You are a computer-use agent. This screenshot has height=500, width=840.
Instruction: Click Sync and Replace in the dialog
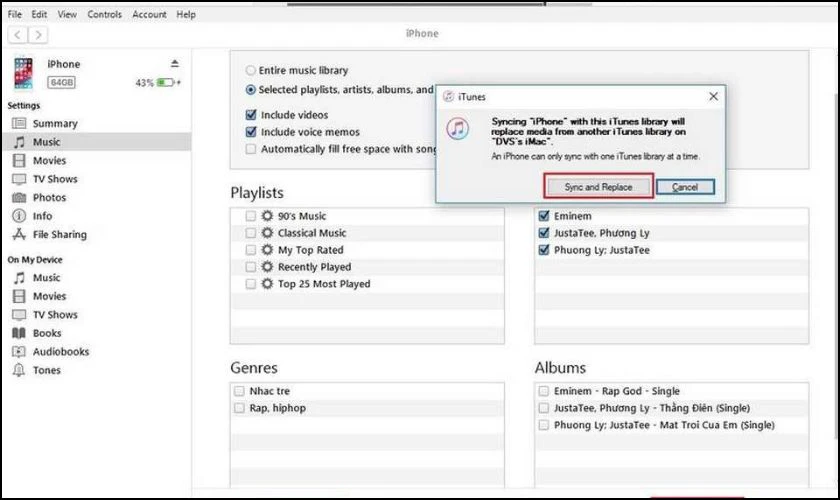click(x=598, y=186)
